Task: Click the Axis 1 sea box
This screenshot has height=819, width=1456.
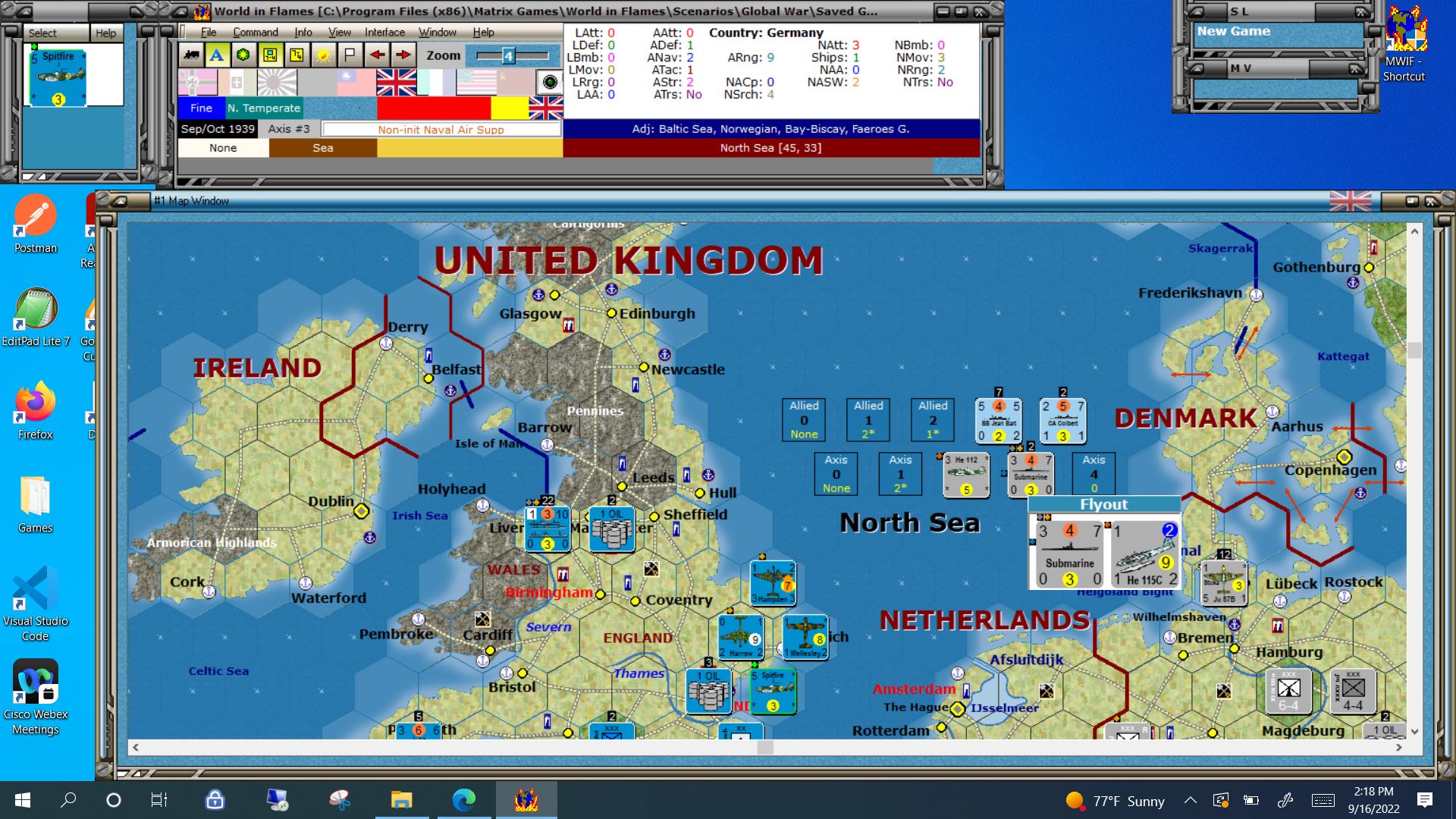Action: coord(901,474)
